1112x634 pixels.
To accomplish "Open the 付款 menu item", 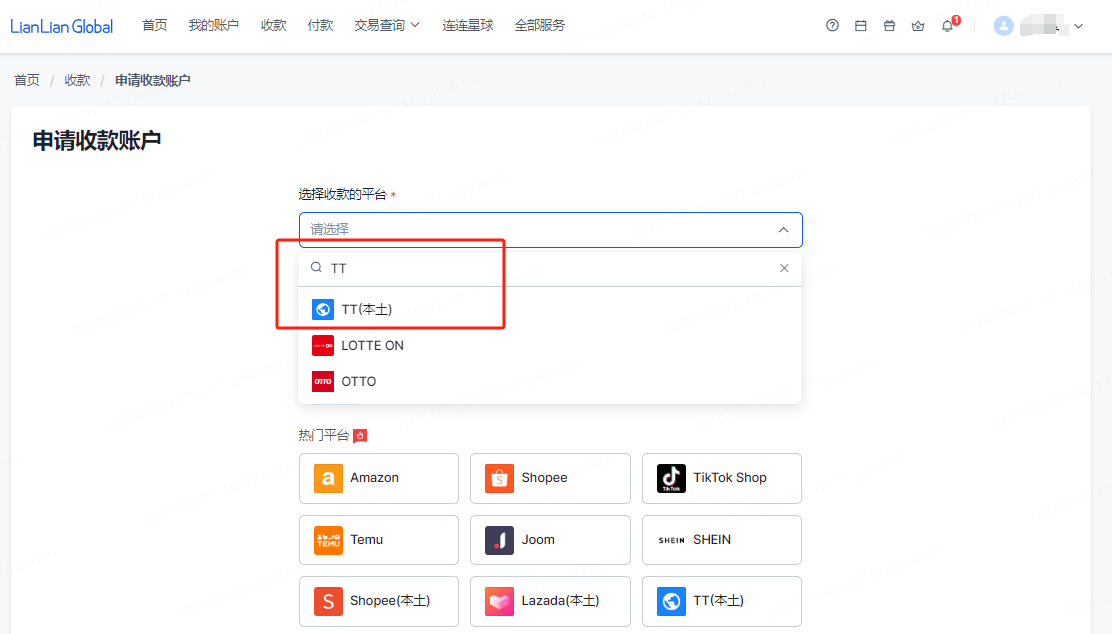I will (320, 26).
